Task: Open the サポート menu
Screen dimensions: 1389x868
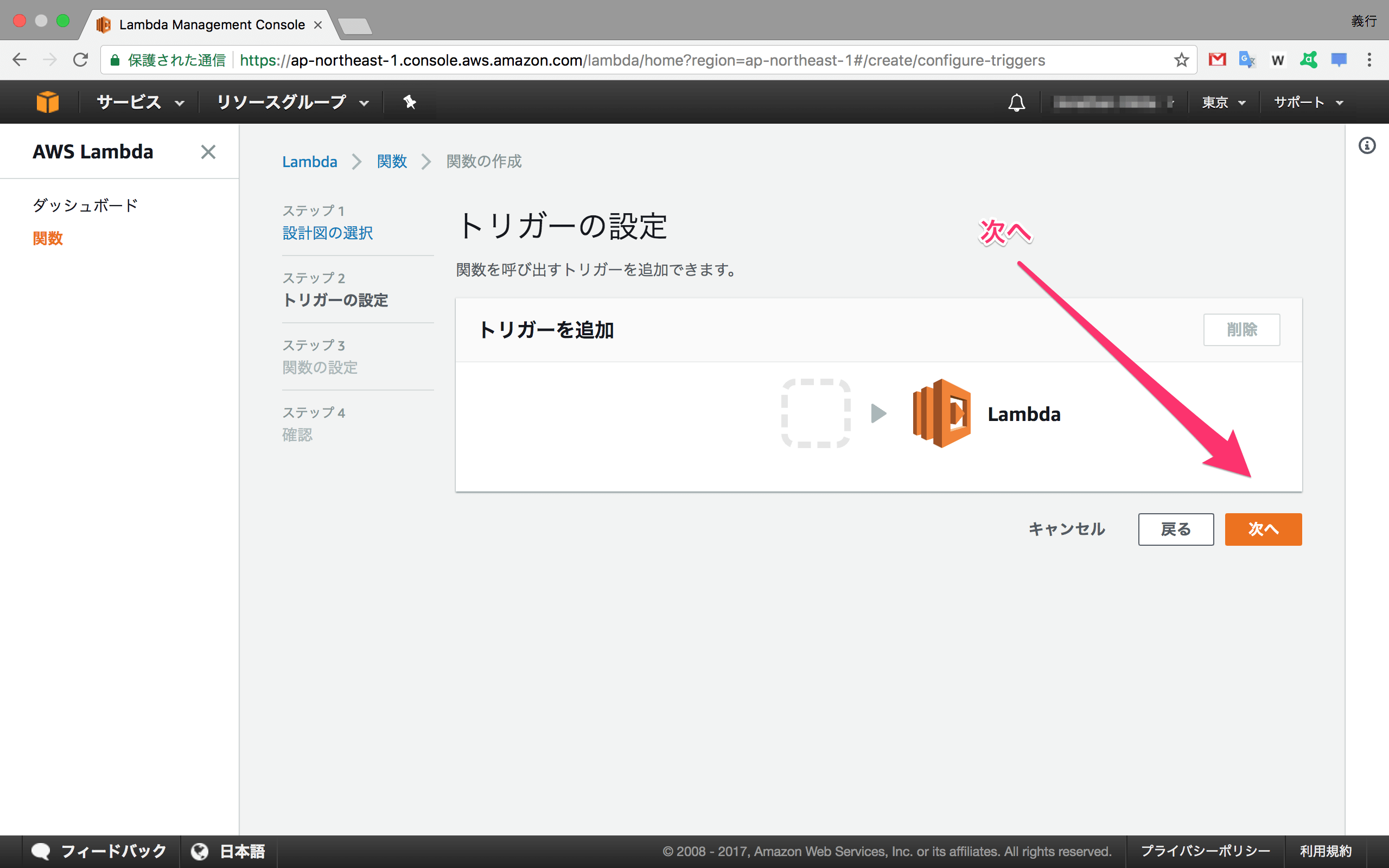Action: 1308,102
